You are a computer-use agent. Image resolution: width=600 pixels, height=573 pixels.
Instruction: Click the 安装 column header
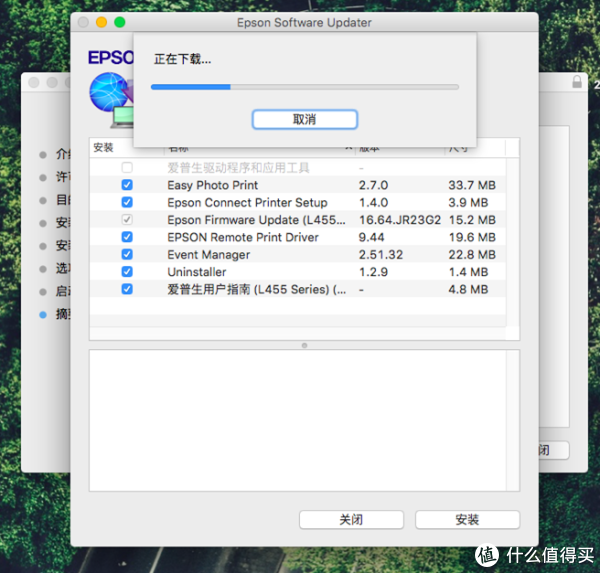(103, 147)
